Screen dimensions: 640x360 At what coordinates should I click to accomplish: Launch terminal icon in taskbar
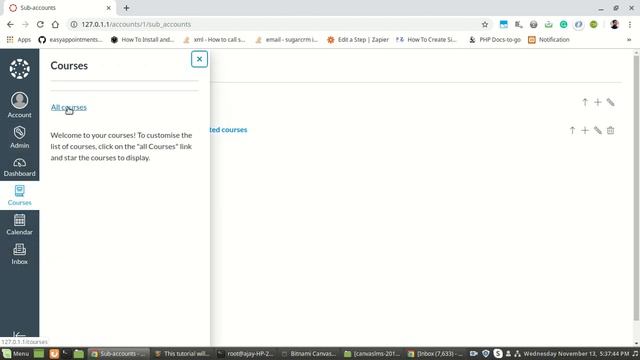click(x=66, y=353)
